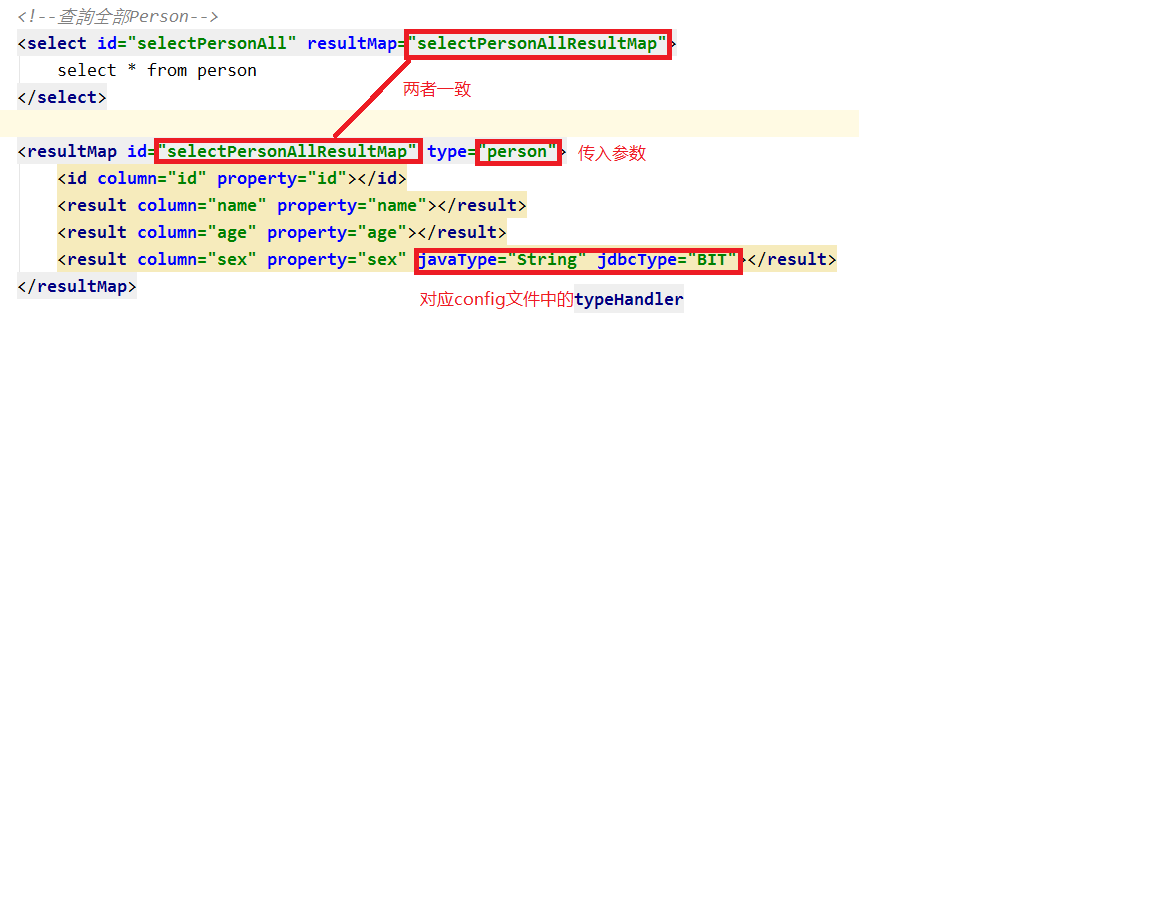The width and height of the screenshot is (1152, 899).
Task: Click the closing </select> tag
Action: pyautogui.click(x=62, y=97)
